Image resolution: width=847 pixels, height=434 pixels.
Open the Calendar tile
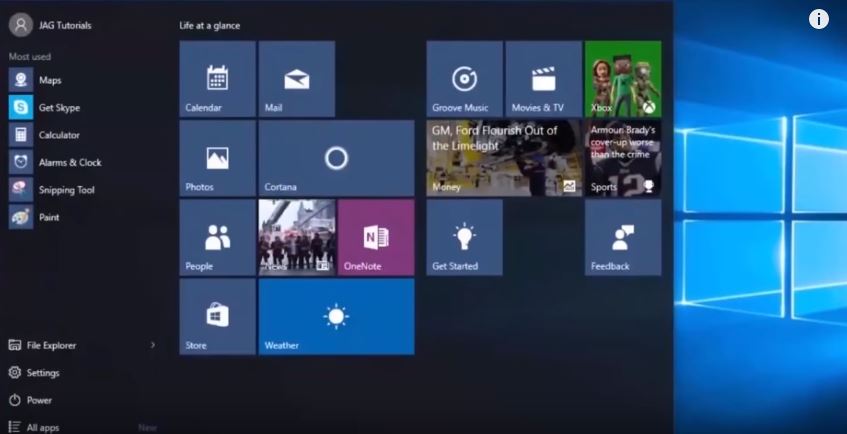pos(217,80)
